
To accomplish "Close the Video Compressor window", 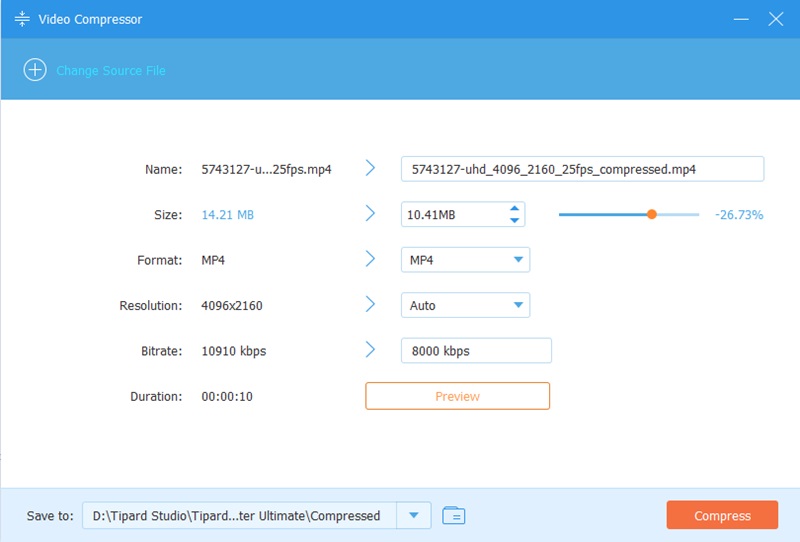I will point(776,19).
